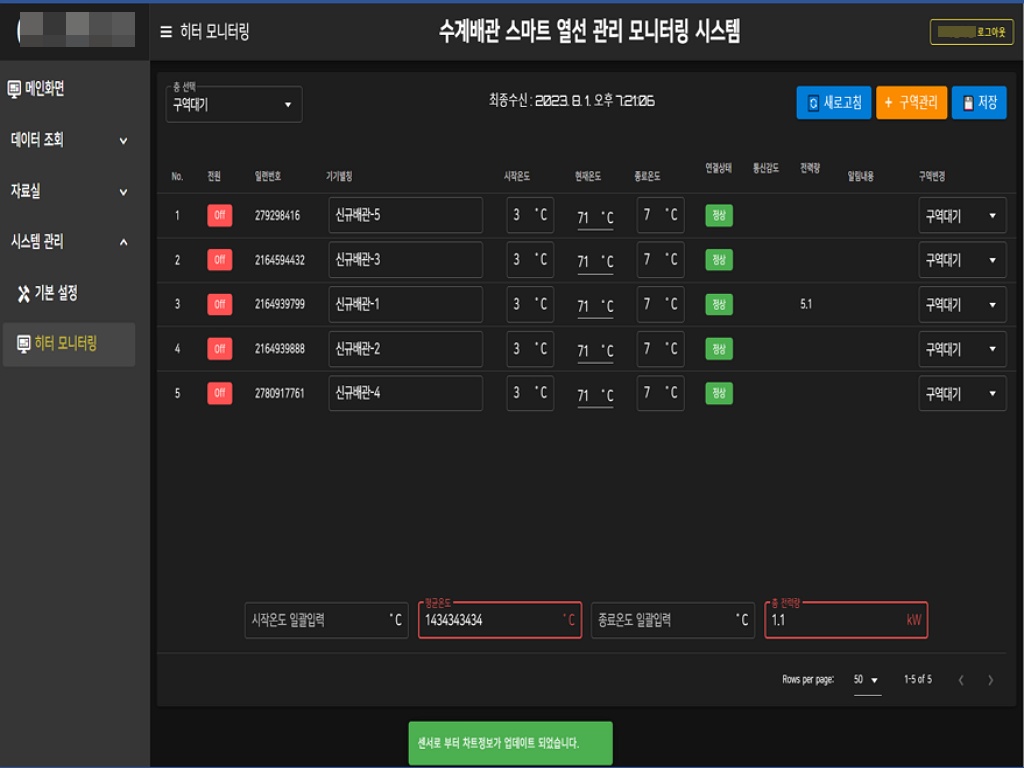Change Rows per page value 50
Screen dimensions: 1024x768
(867, 680)
